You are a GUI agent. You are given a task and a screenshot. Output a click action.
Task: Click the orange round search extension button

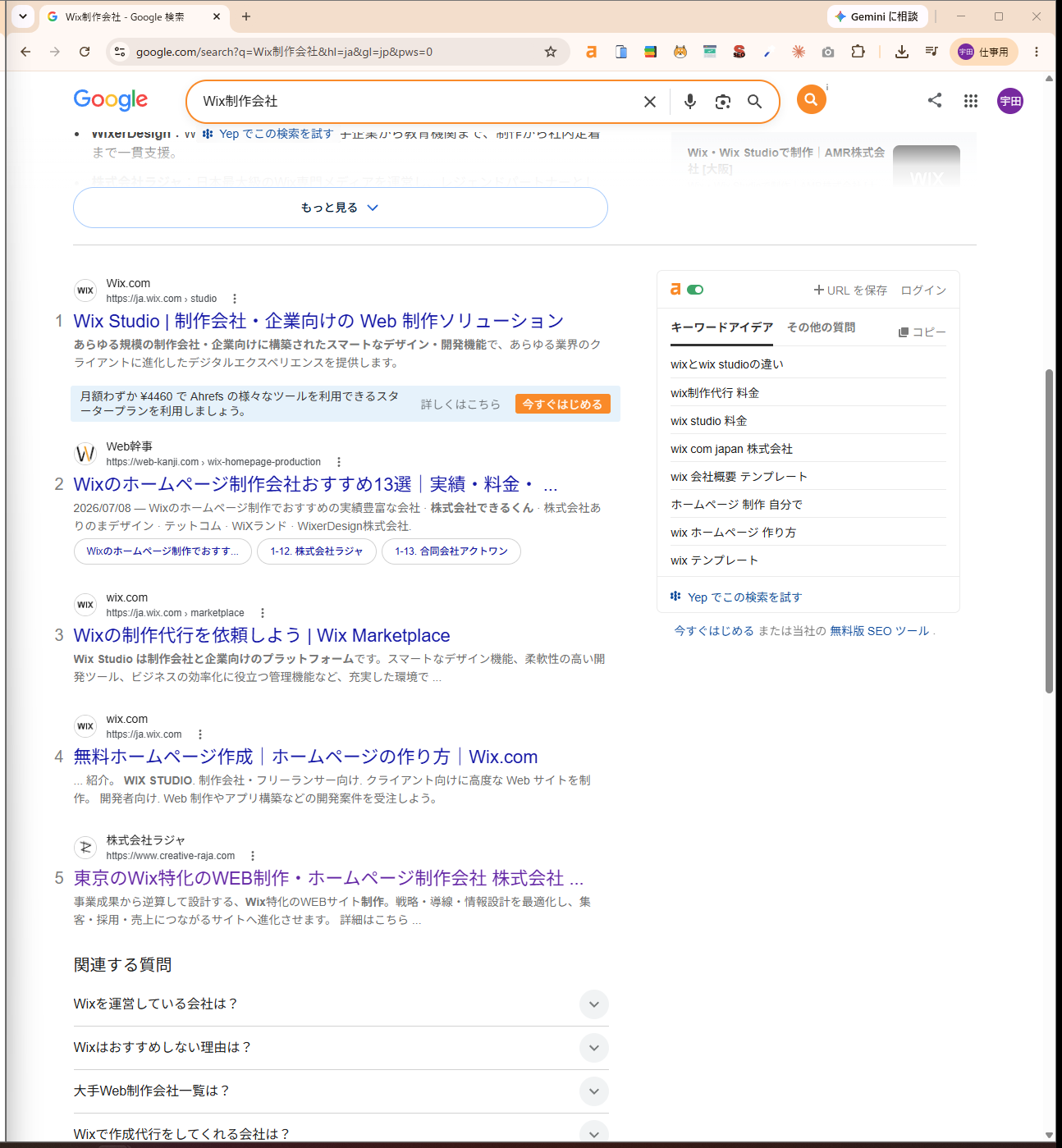pos(811,100)
